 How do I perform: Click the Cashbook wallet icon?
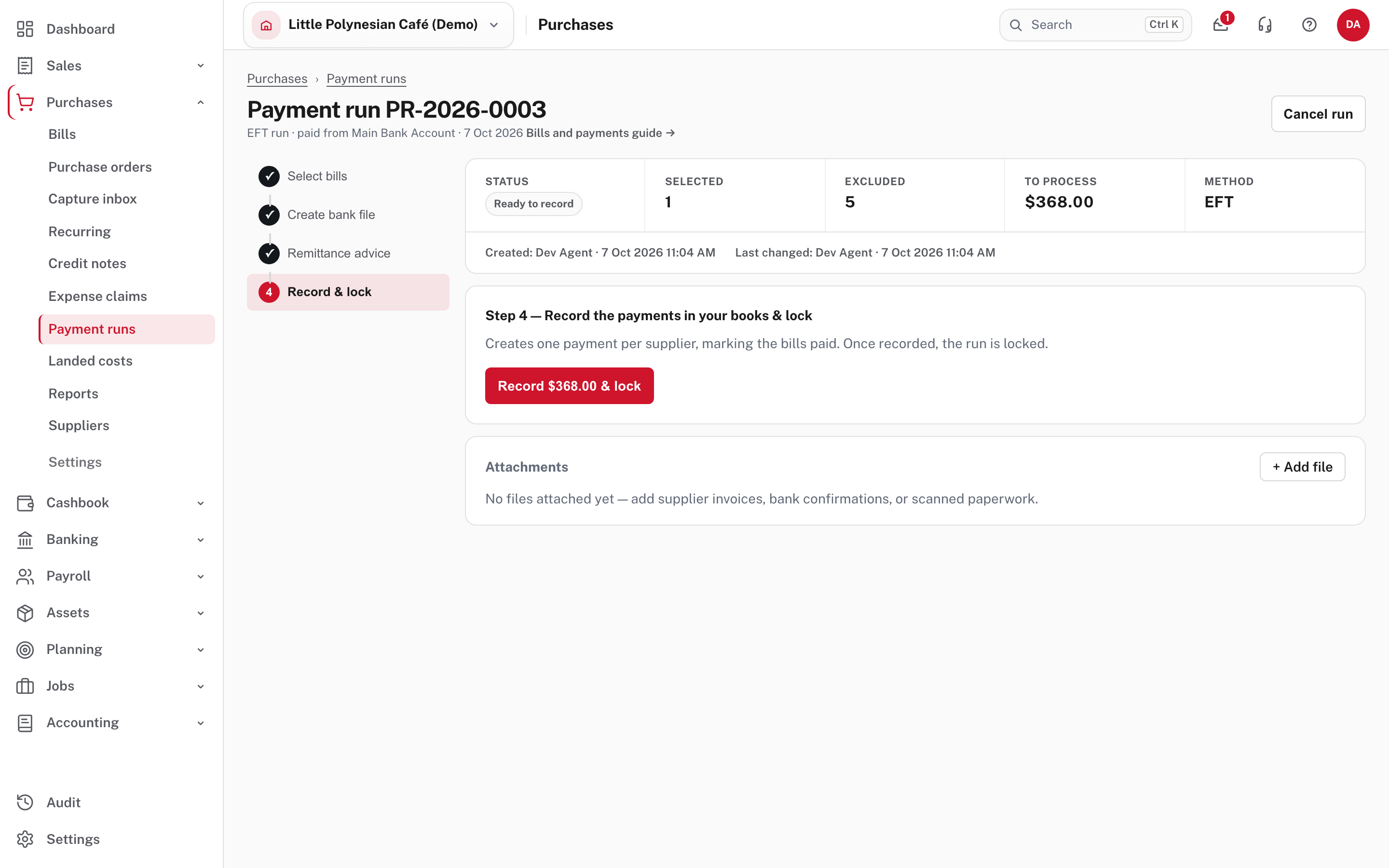[x=25, y=503]
